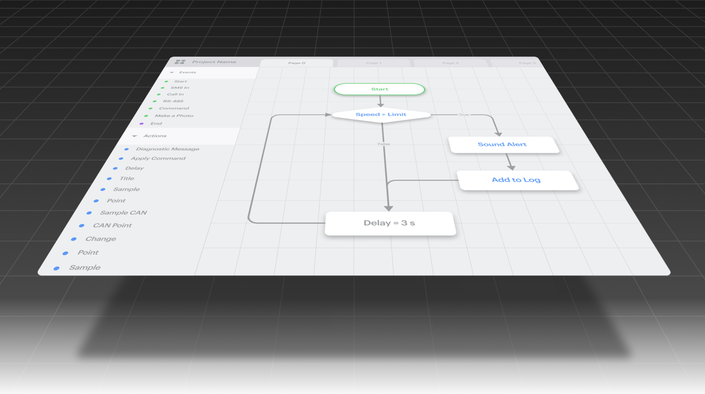Click the green Start node on canvas
Image resolution: width=705 pixels, height=394 pixels.
click(x=379, y=89)
